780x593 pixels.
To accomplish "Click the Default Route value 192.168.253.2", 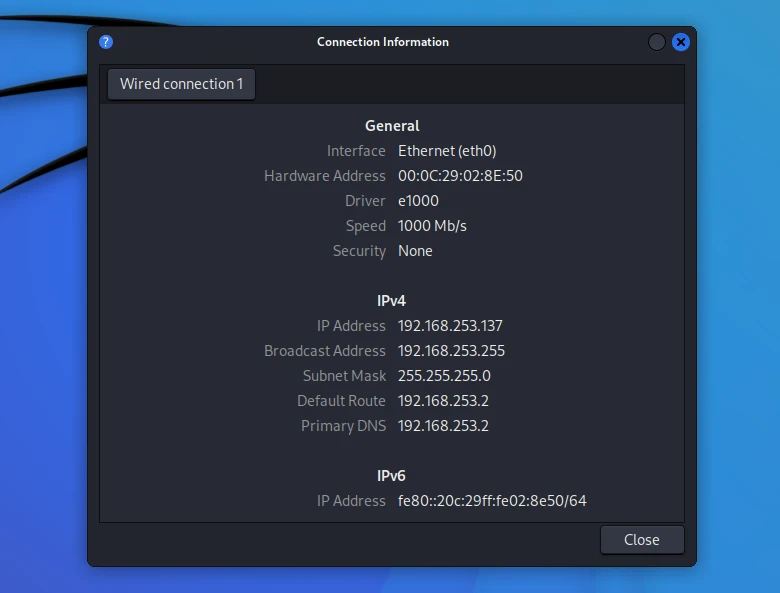I will coord(443,401).
